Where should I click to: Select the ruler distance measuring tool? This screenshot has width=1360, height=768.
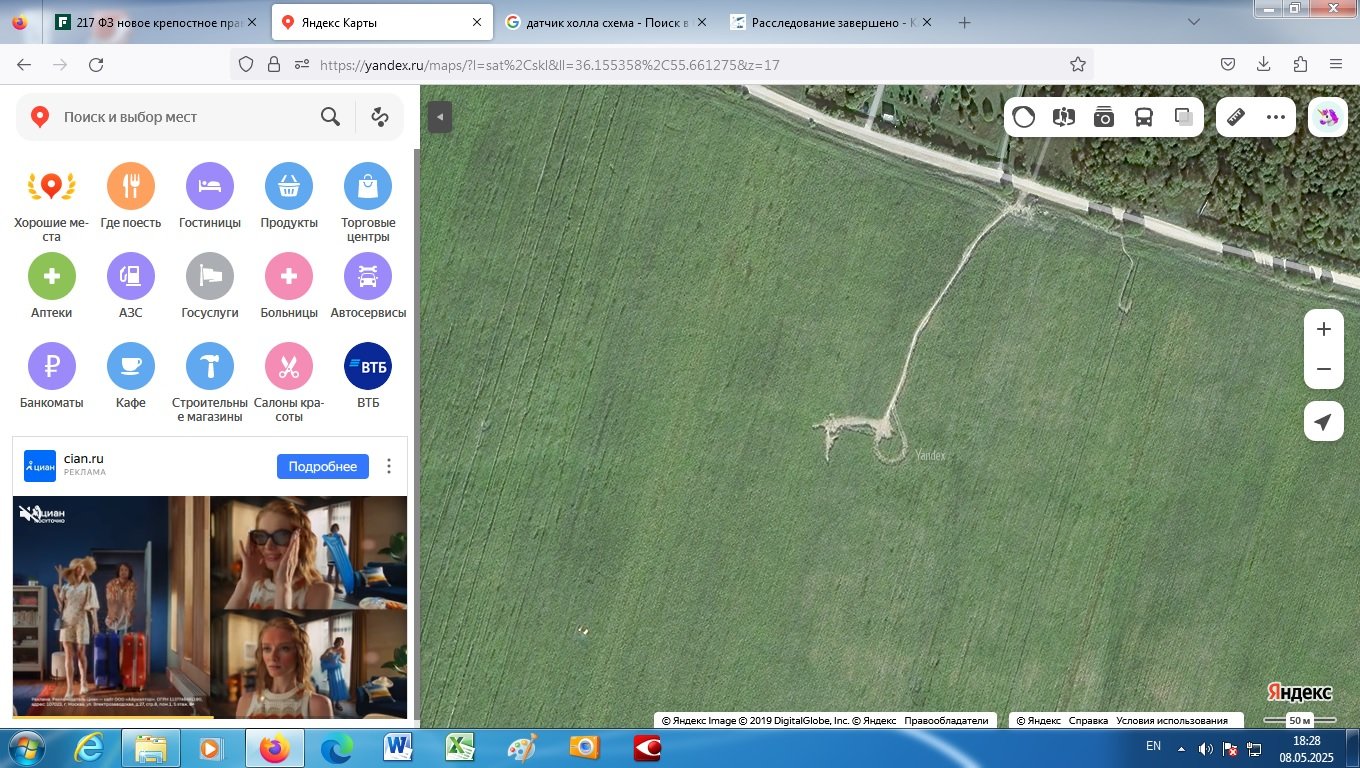click(x=1236, y=117)
